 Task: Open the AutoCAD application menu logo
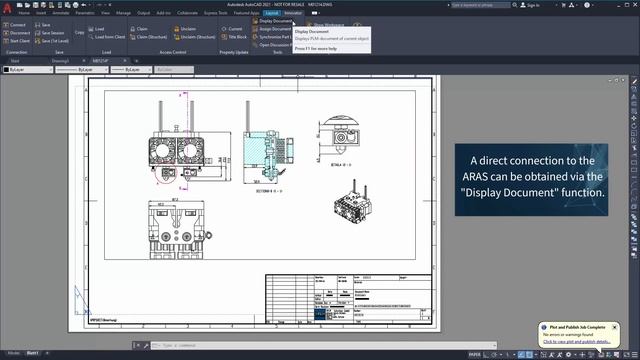tap(7, 8)
